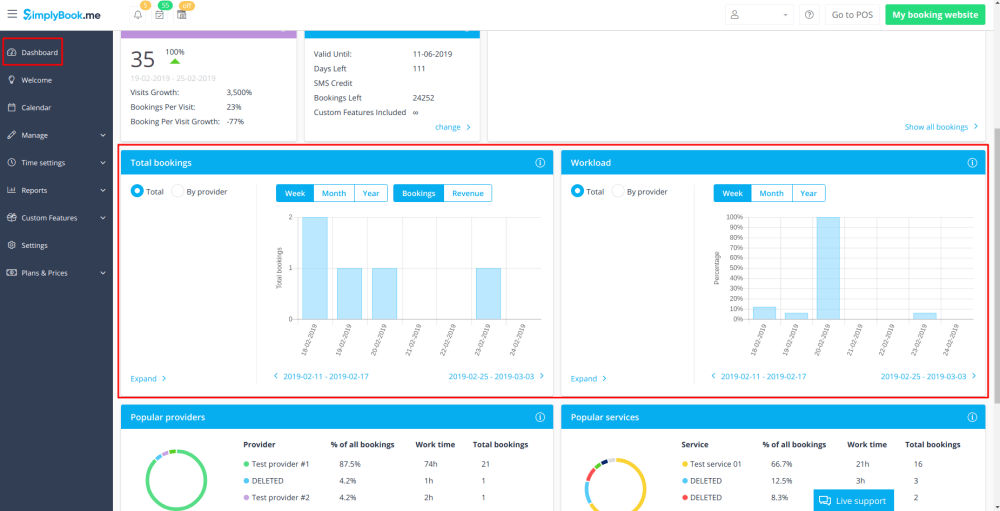The width and height of the screenshot is (1000, 511).
Task: Go to previous week 2019-02-11 in Workload
Action: click(758, 376)
